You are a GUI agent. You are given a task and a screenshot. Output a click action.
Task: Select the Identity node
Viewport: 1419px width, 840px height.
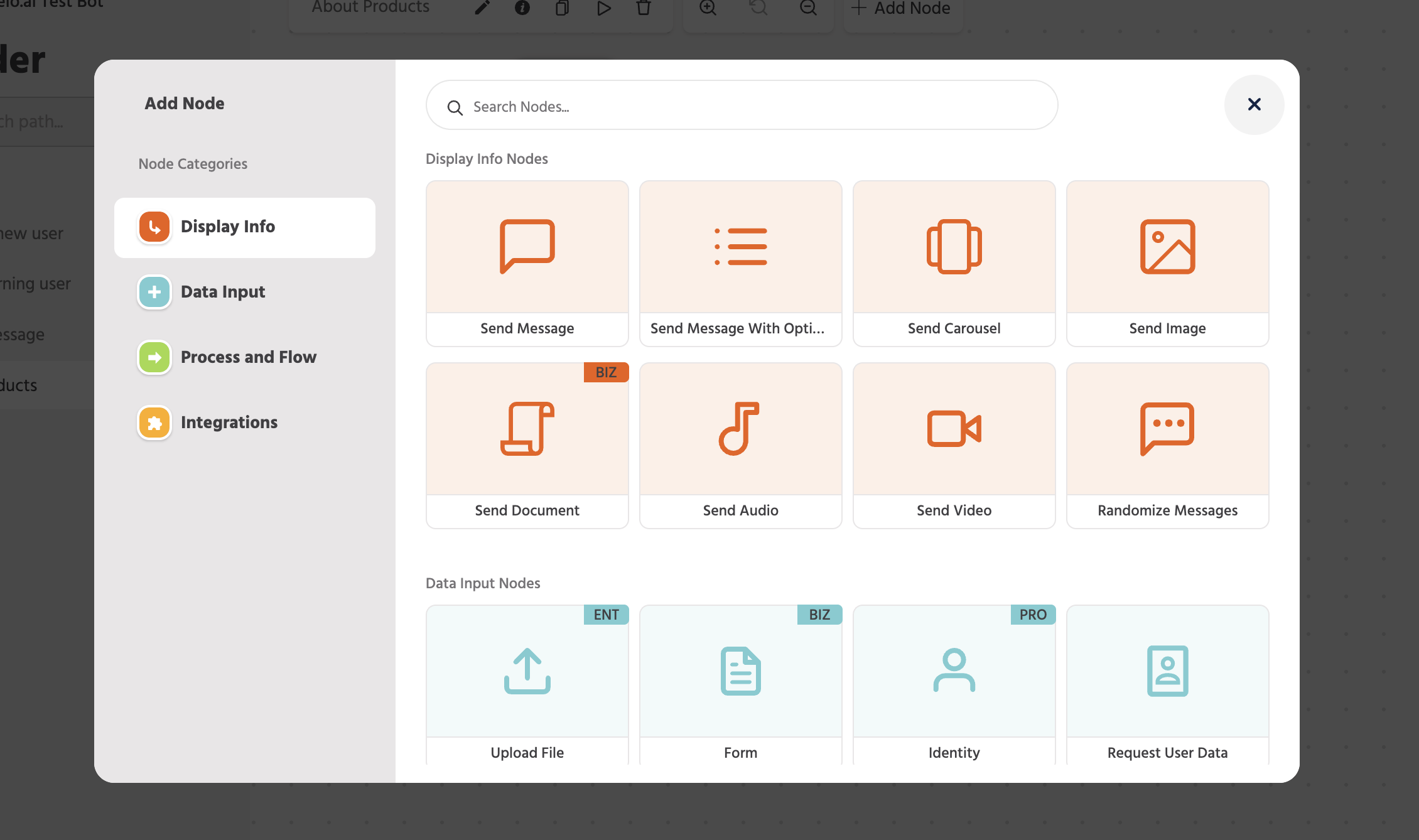click(954, 685)
